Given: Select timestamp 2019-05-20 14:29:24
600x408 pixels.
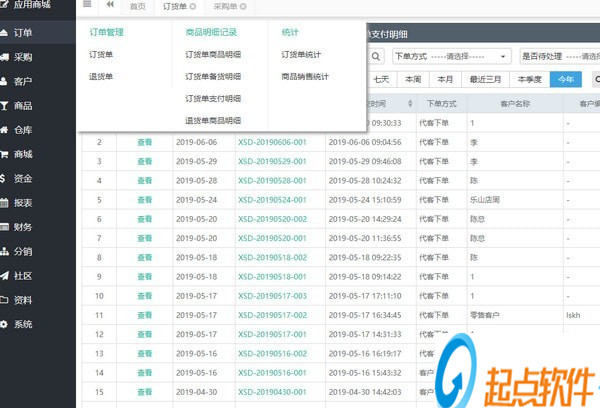Looking at the screenshot, I should (x=365, y=219).
